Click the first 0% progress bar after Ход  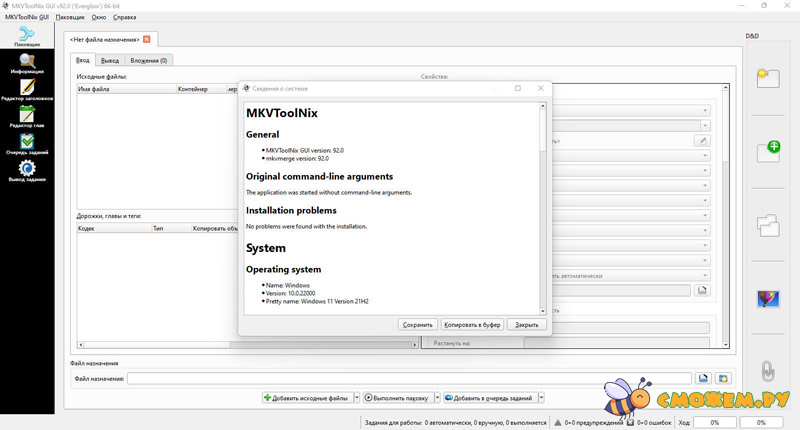tap(714, 422)
